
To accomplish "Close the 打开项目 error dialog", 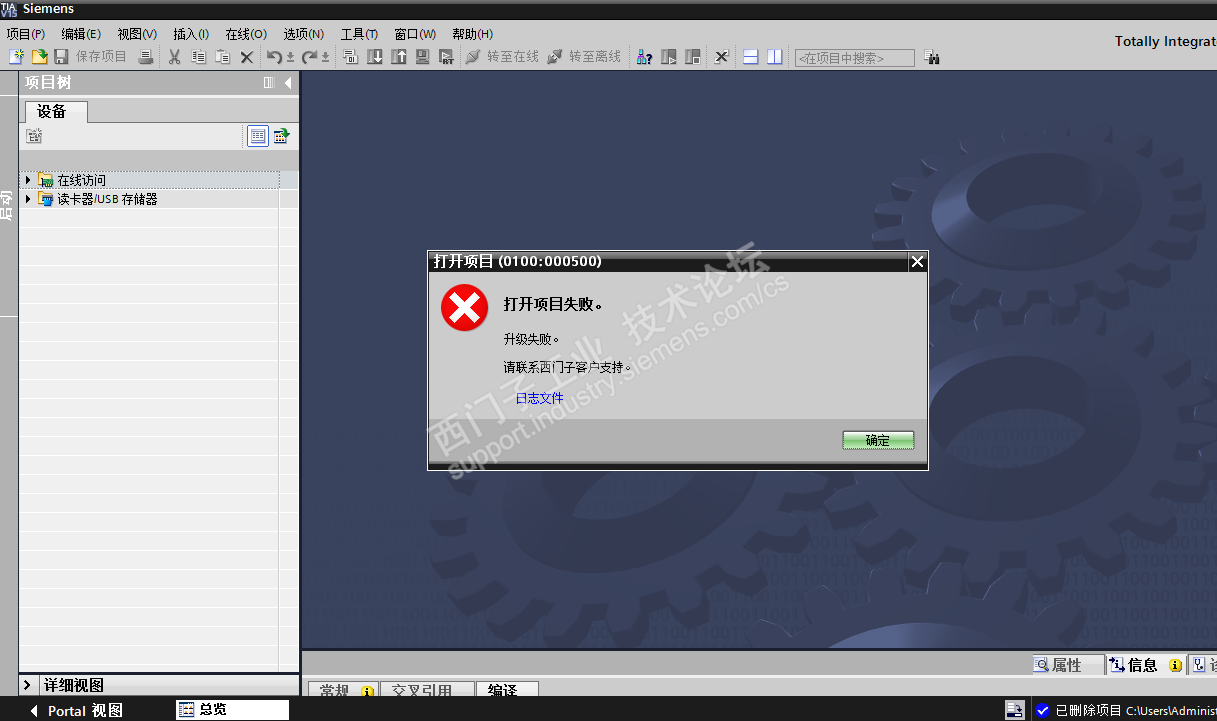I will pyautogui.click(x=917, y=262).
